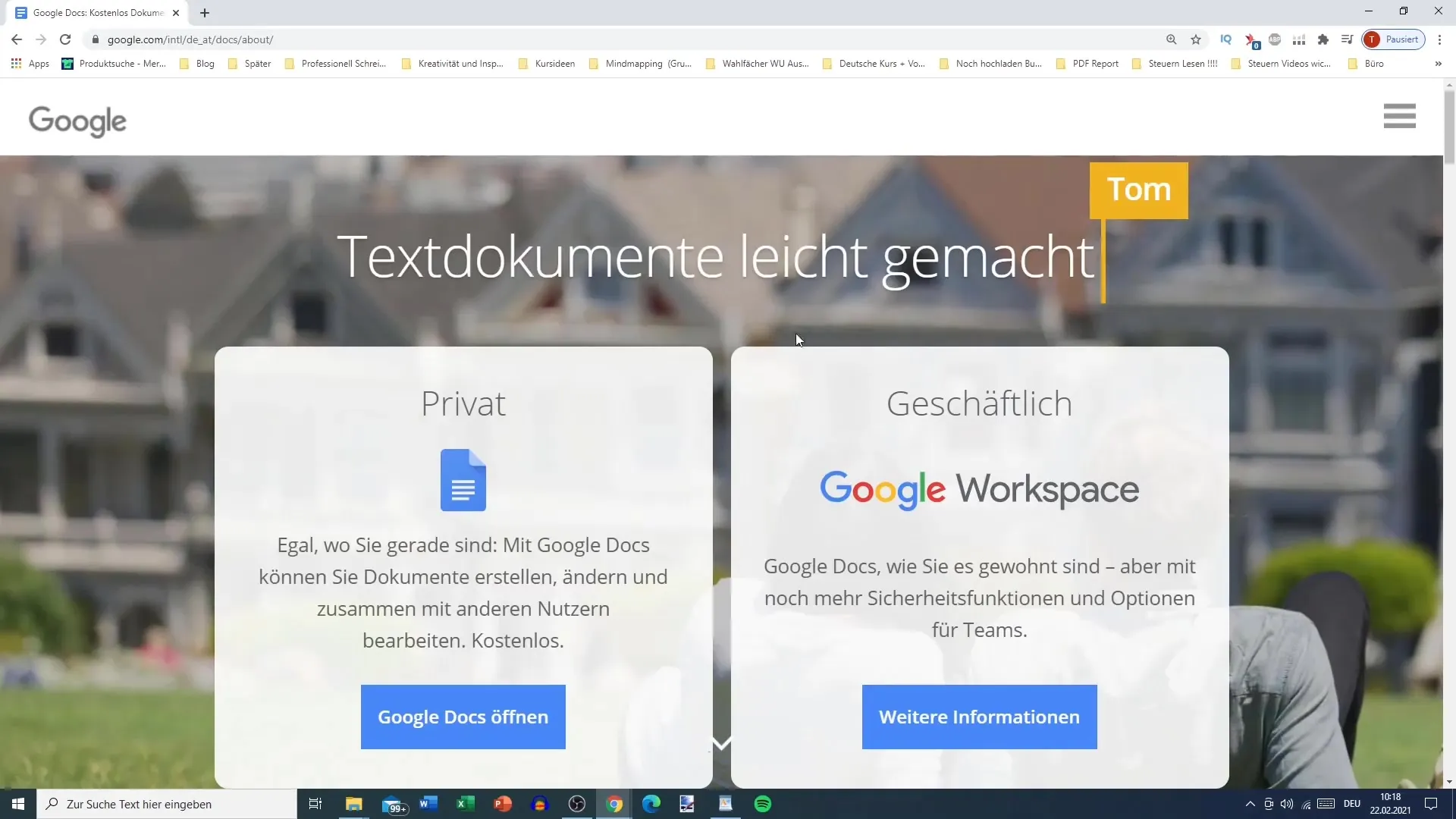The width and height of the screenshot is (1456, 819).
Task: Open the Windows notification center
Action: (1431, 804)
